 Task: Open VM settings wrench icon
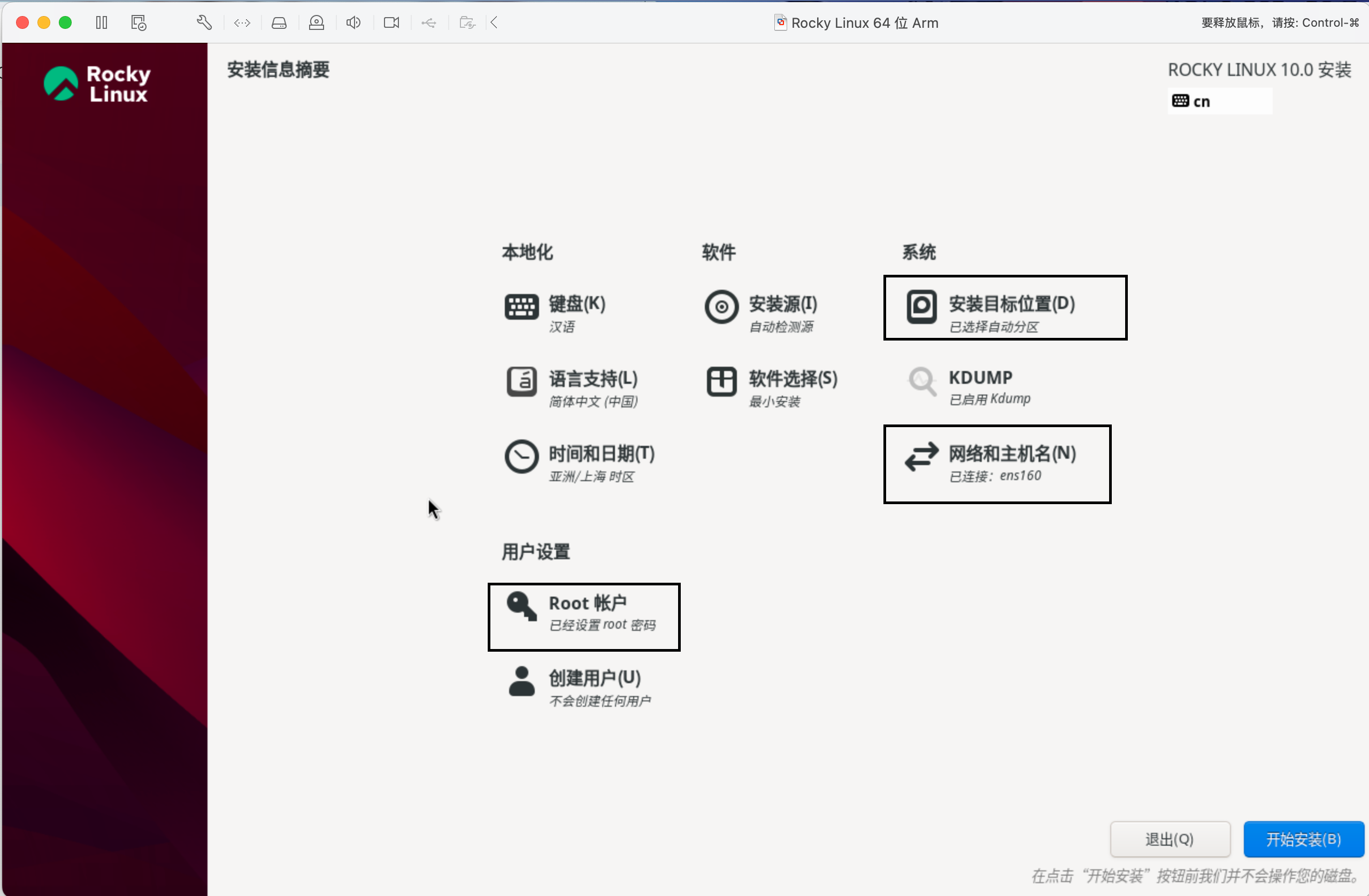pos(204,22)
